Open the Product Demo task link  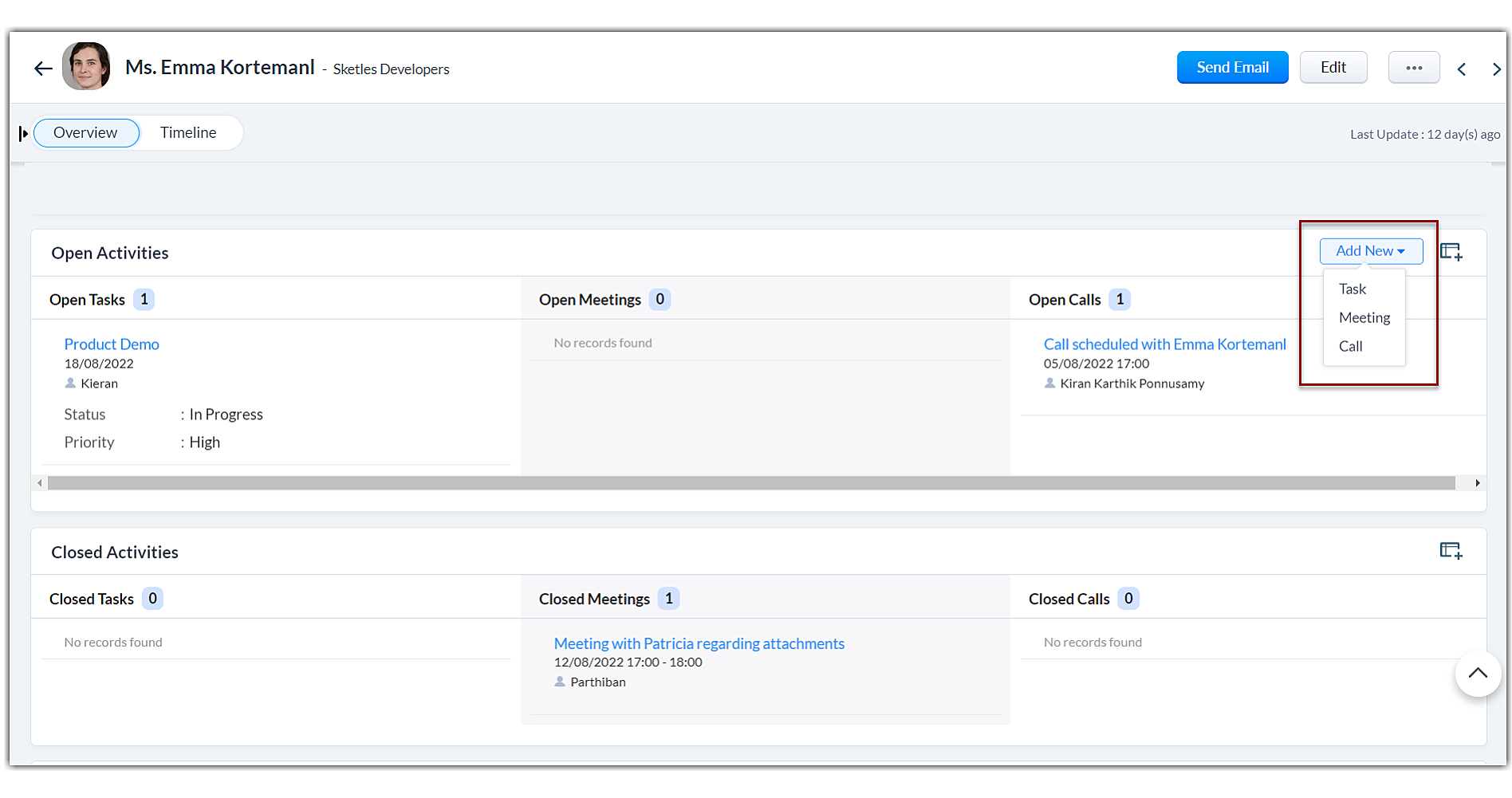coord(112,344)
